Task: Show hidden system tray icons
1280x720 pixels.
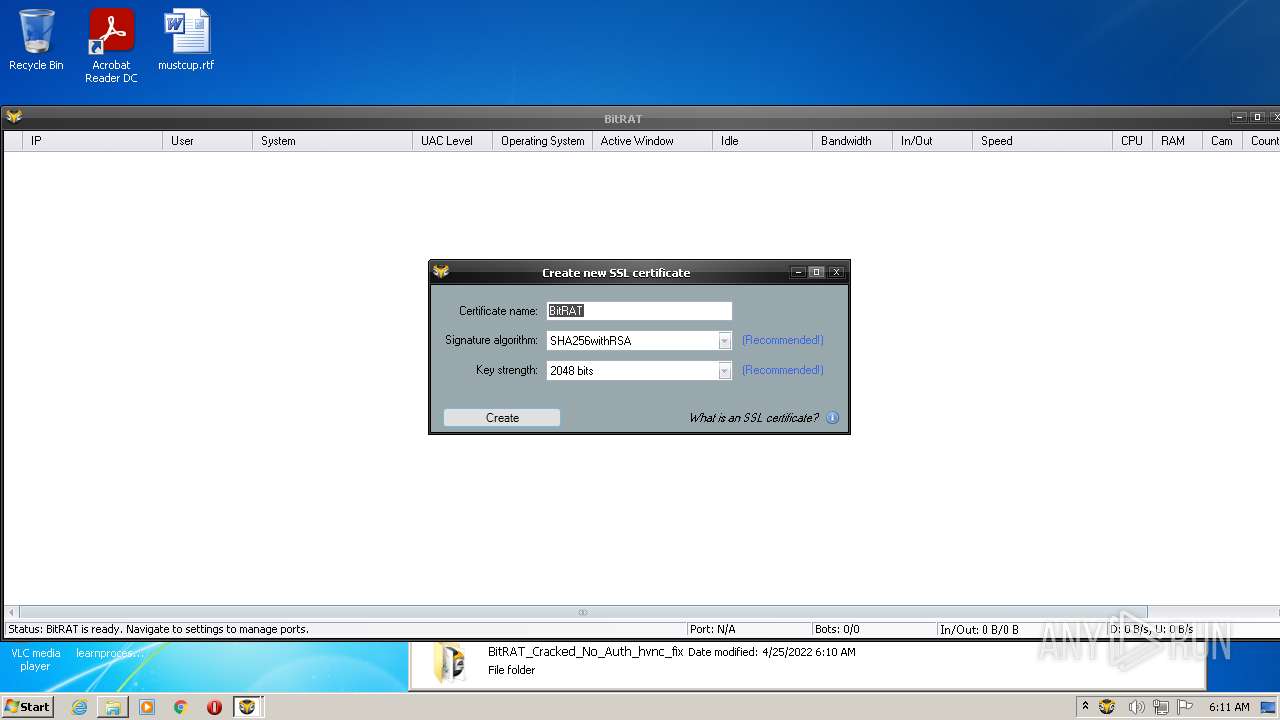Action: click(x=1085, y=707)
